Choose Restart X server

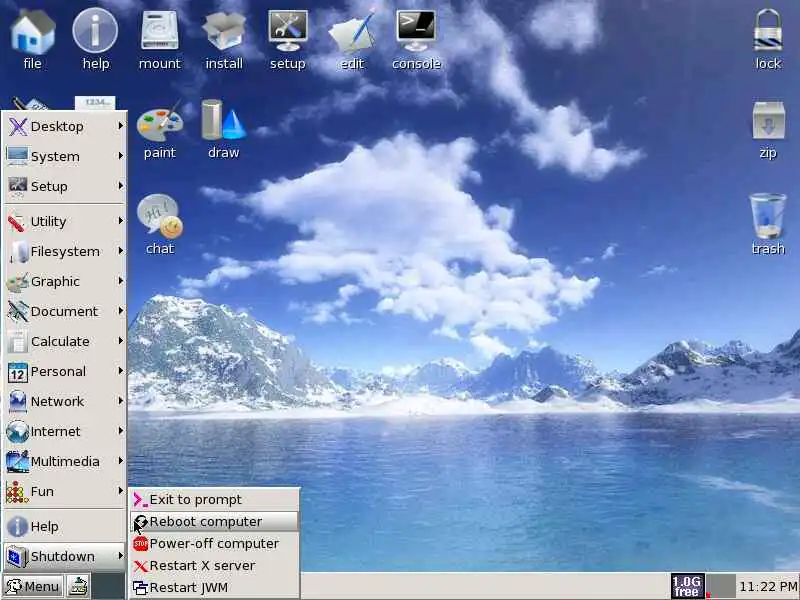(x=214, y=565)
